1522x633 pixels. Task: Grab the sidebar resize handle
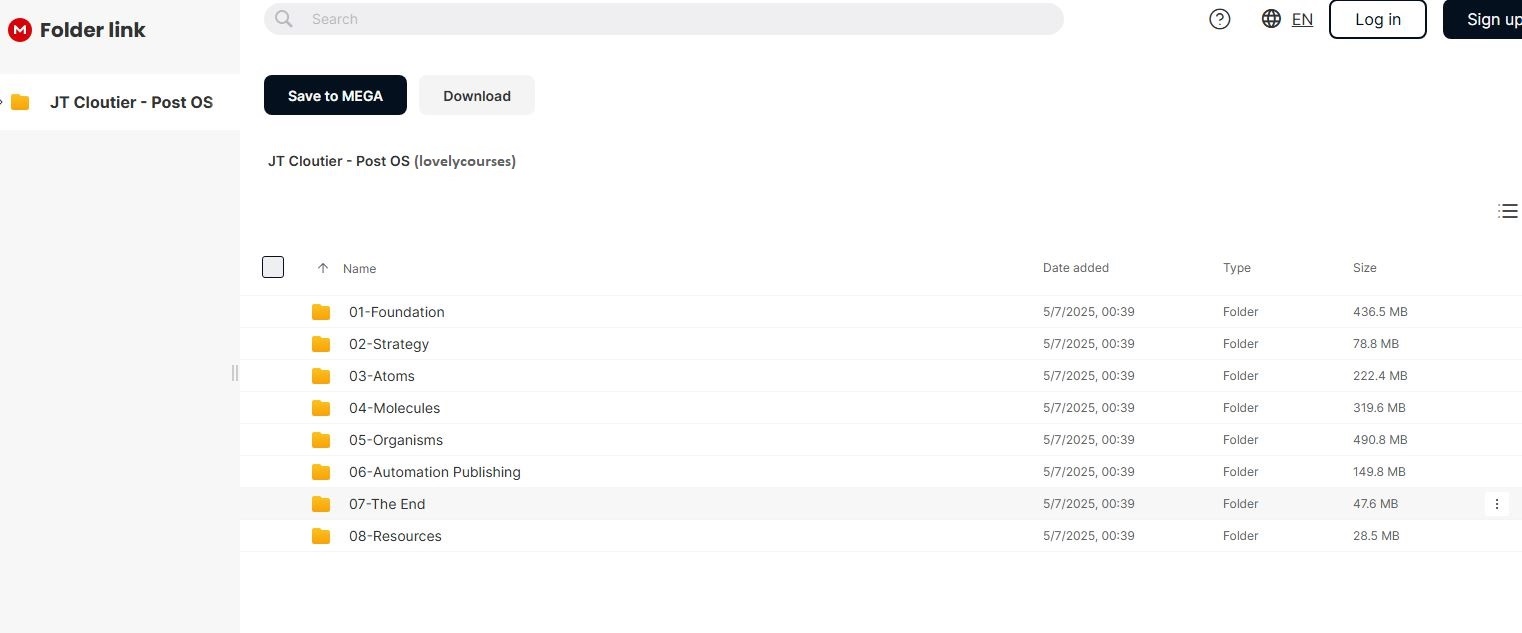[235, 373]
